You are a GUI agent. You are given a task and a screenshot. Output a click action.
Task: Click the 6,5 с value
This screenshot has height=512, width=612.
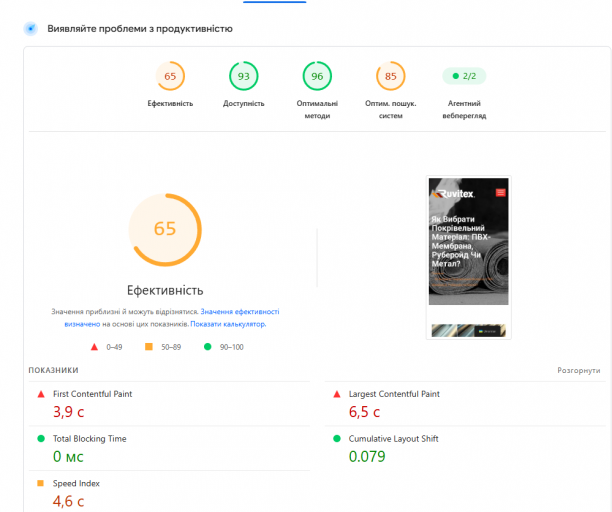[364, 412]
